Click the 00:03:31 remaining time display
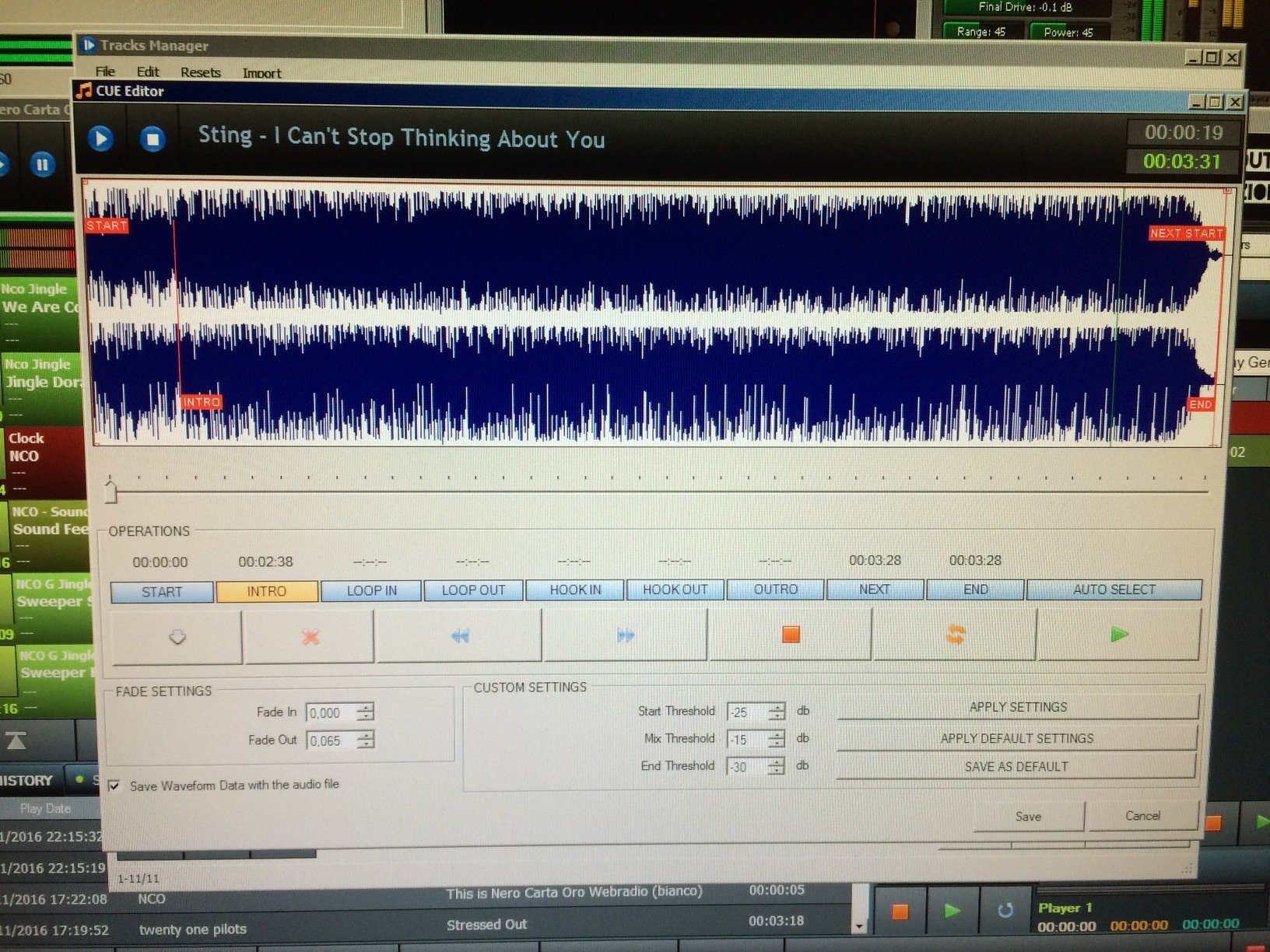Viewport: 1270px width, 952px height. click(x=1181, y=162)
